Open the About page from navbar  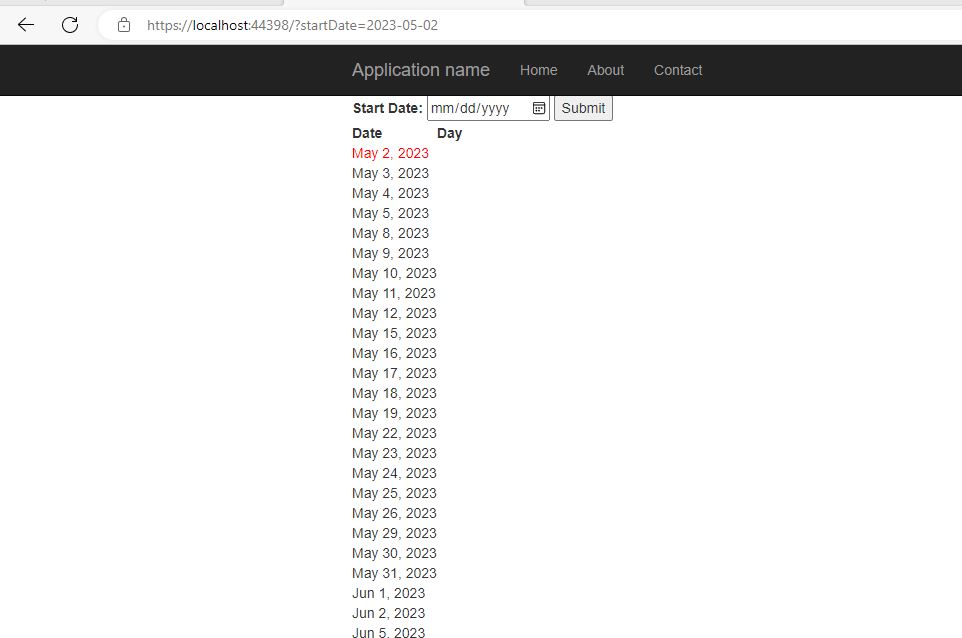[605, 70]
